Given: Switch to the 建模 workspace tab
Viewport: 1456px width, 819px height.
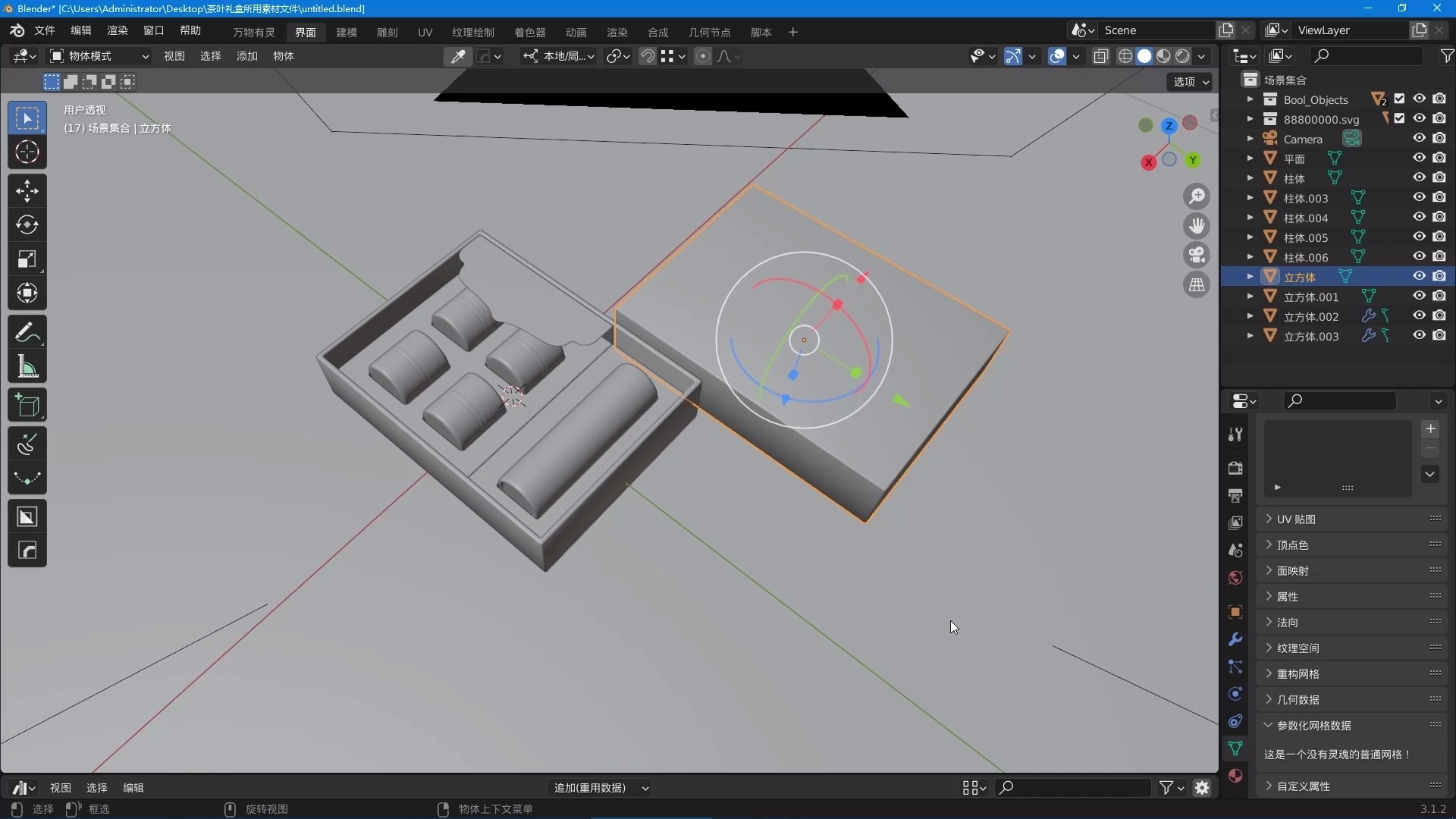Looking at the screenshot, I should pos(347,33).
